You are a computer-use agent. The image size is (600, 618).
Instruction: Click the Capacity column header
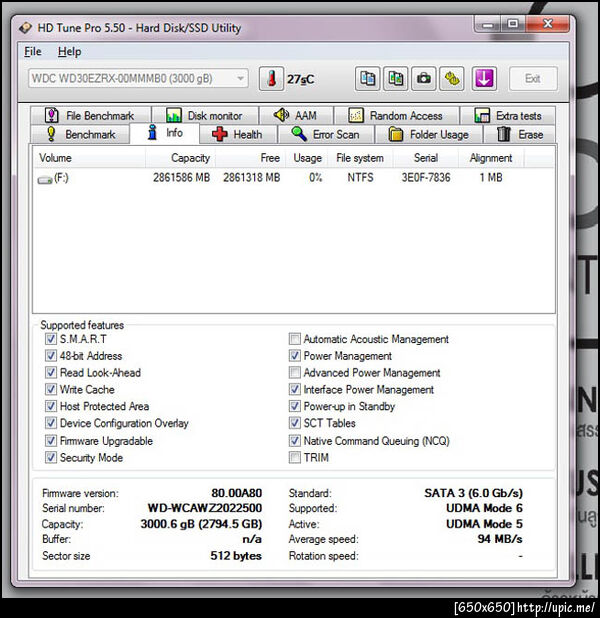180,158
